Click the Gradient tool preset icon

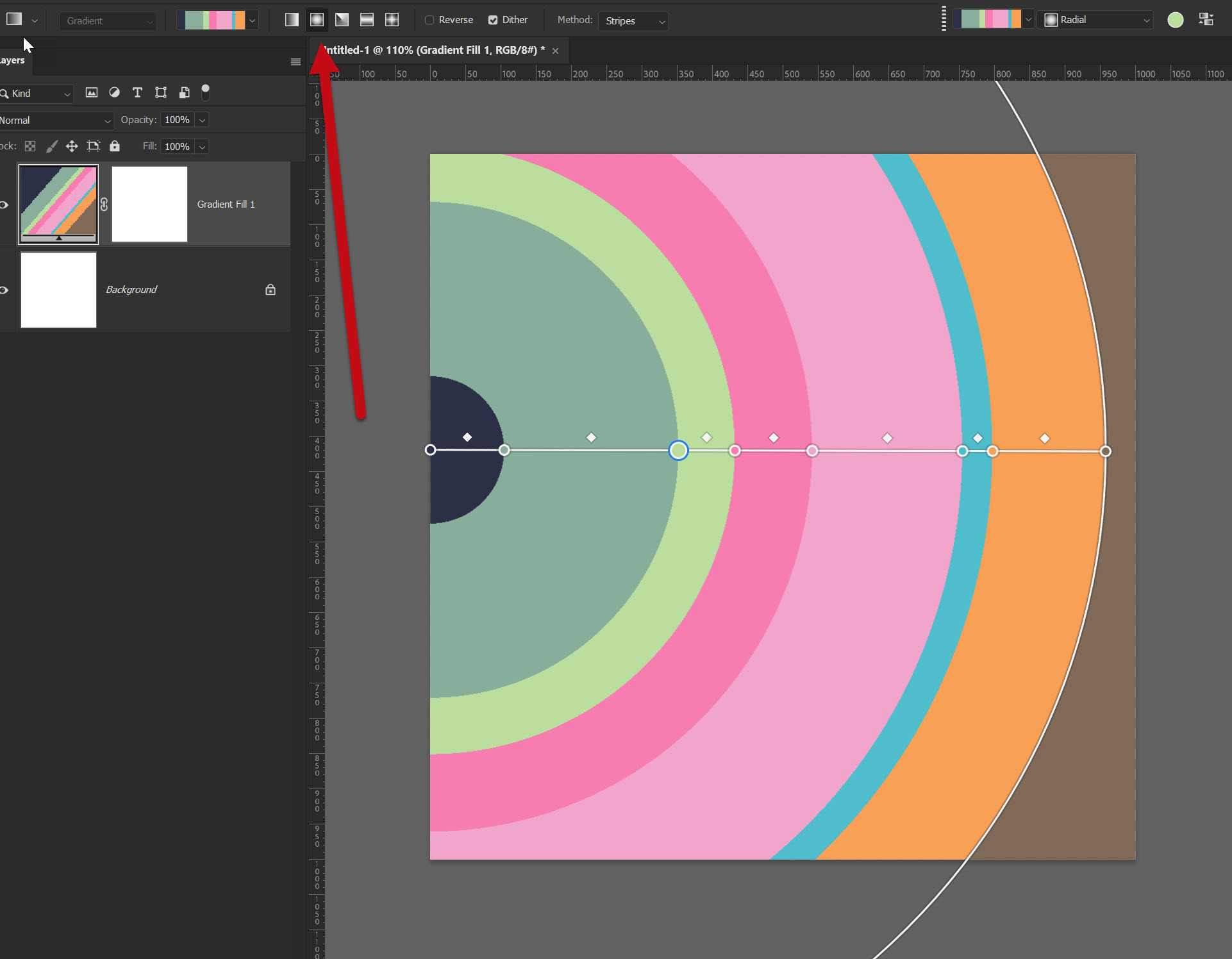tap(14, 19)
